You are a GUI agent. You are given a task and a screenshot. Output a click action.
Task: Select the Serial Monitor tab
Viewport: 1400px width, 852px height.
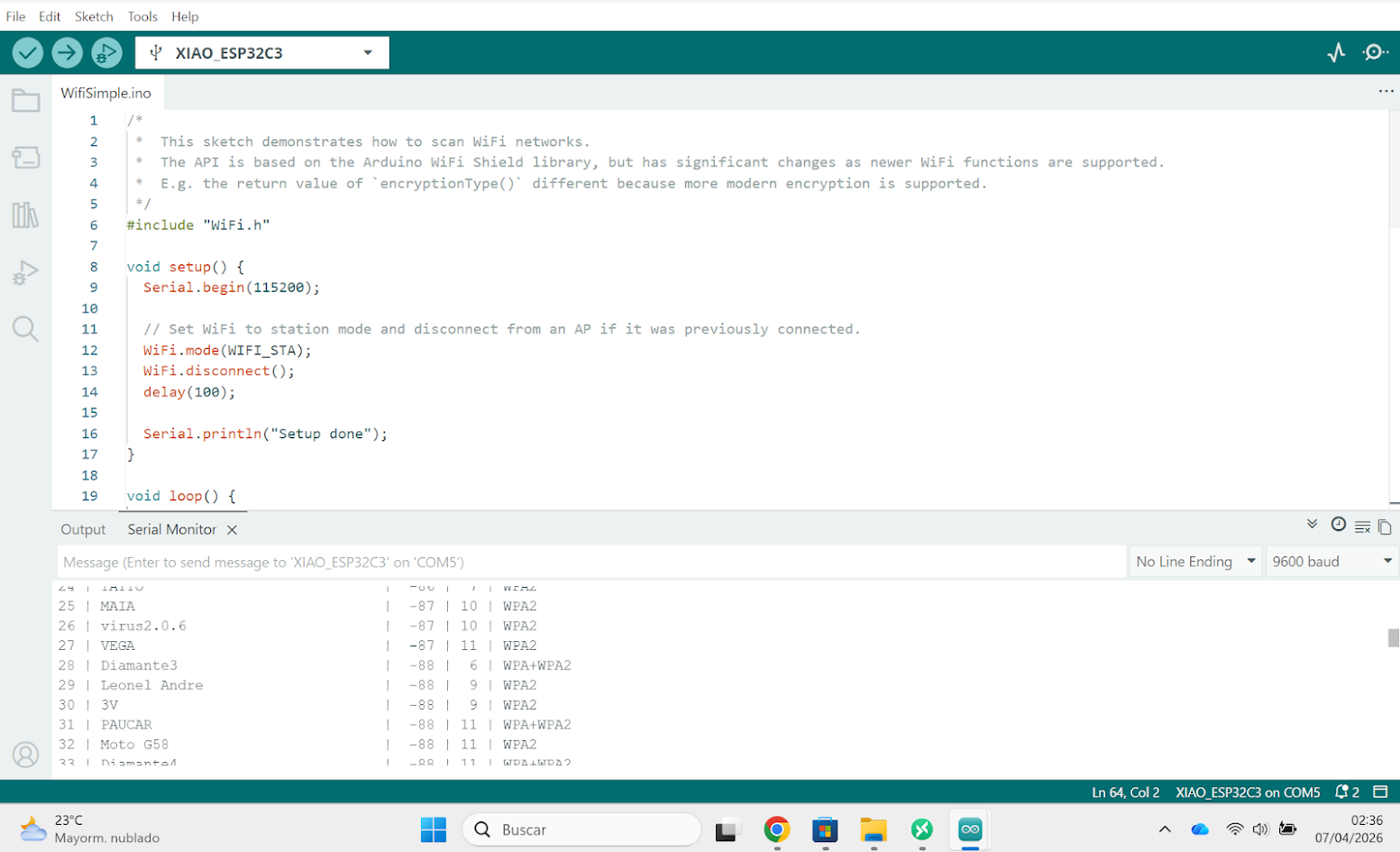(171, 530)
